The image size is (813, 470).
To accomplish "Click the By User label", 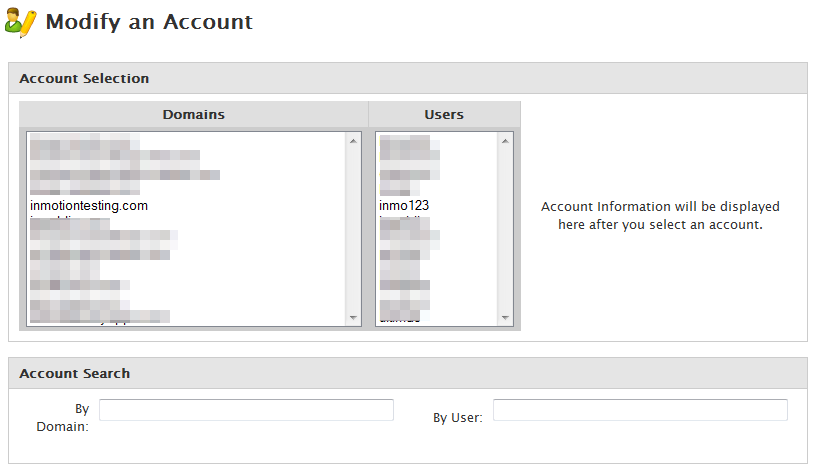I will [457, 417].
